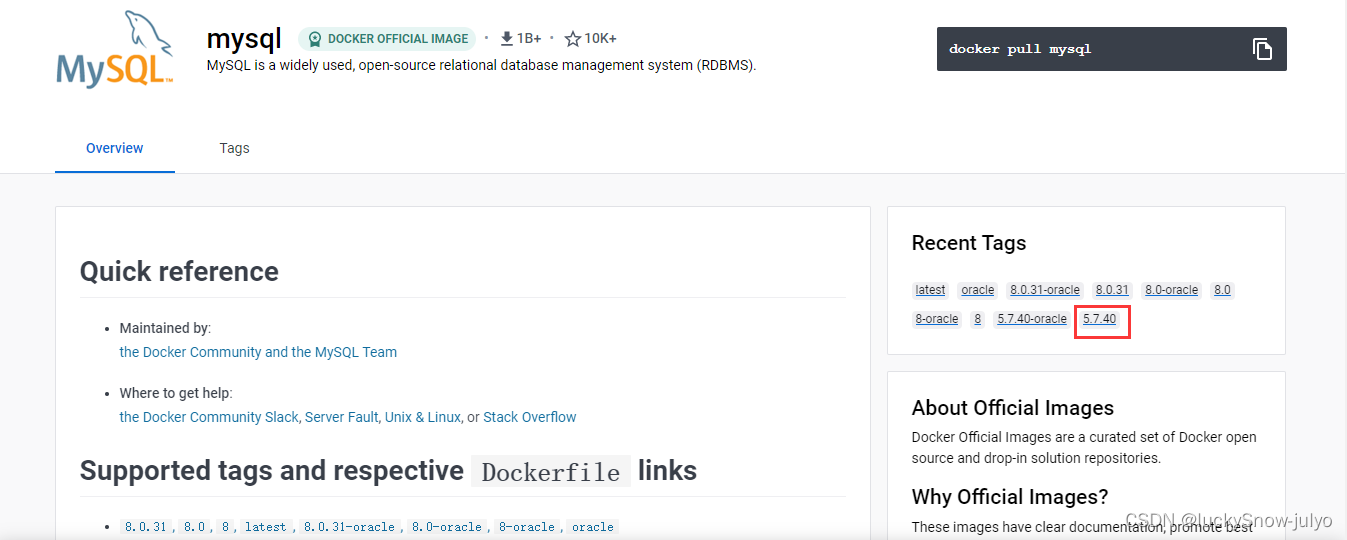Click the 'Maintained by:' text
The height and width of the screenshot is (540, 1347).
click(x=165, y=328)
